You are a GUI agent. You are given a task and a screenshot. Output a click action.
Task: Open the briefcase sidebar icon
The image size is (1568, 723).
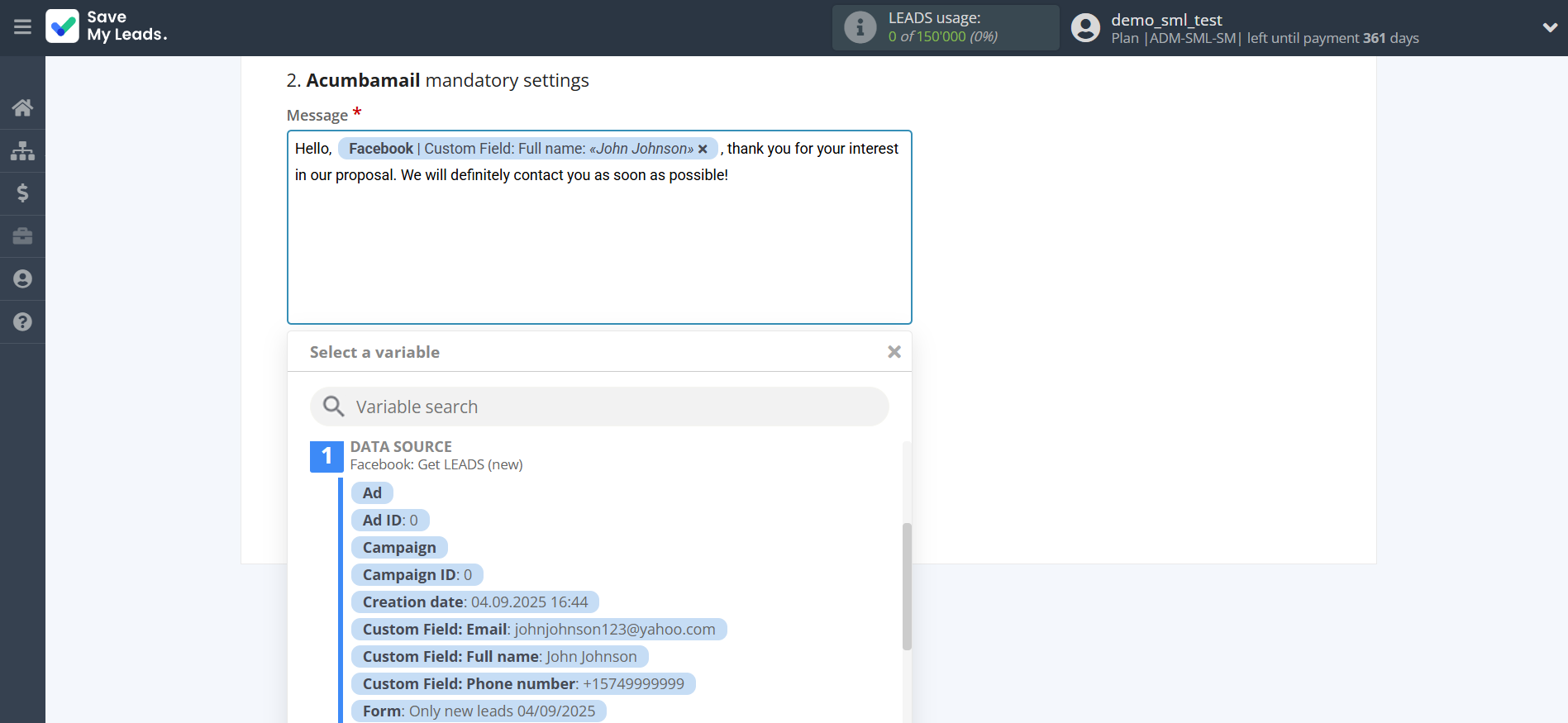click(x=22, y=236)
